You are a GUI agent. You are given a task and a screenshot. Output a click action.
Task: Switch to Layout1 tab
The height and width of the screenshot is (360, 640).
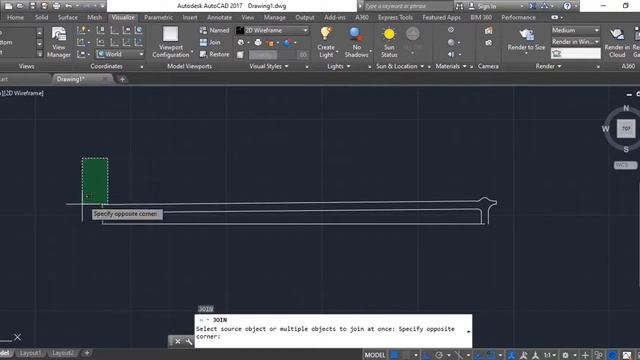30,353
